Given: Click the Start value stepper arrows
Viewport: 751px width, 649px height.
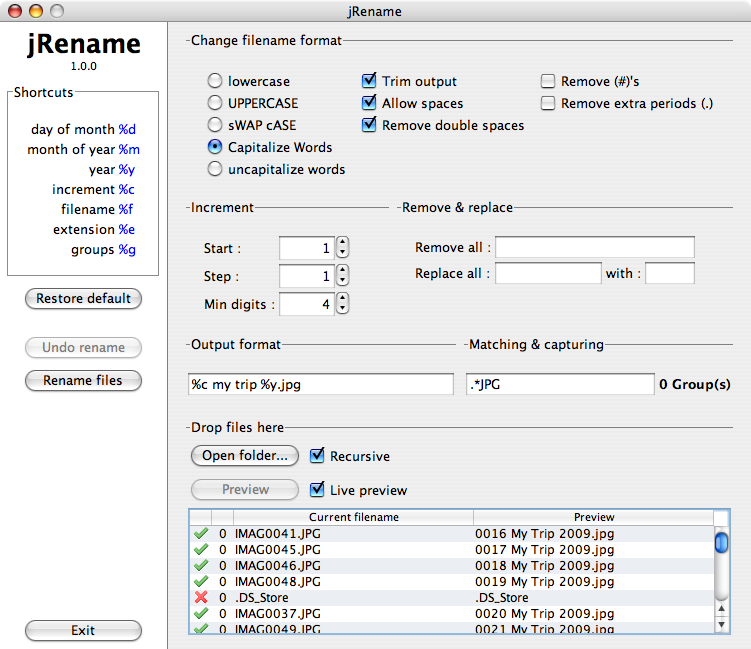Looking at the screenshot, I should (342, 248).
